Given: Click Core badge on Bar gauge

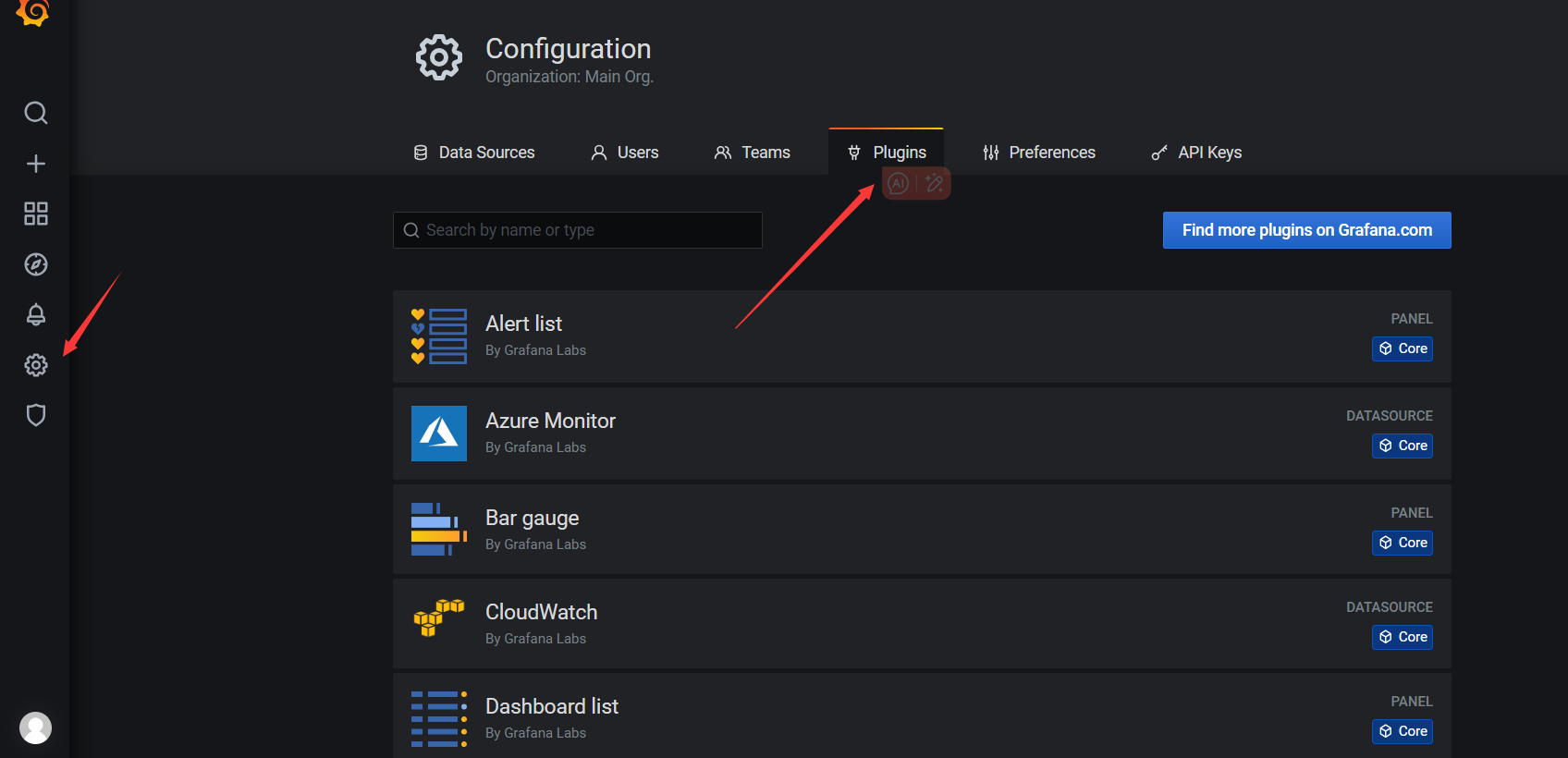Looking at the screenshot, I should [1403, 543].
